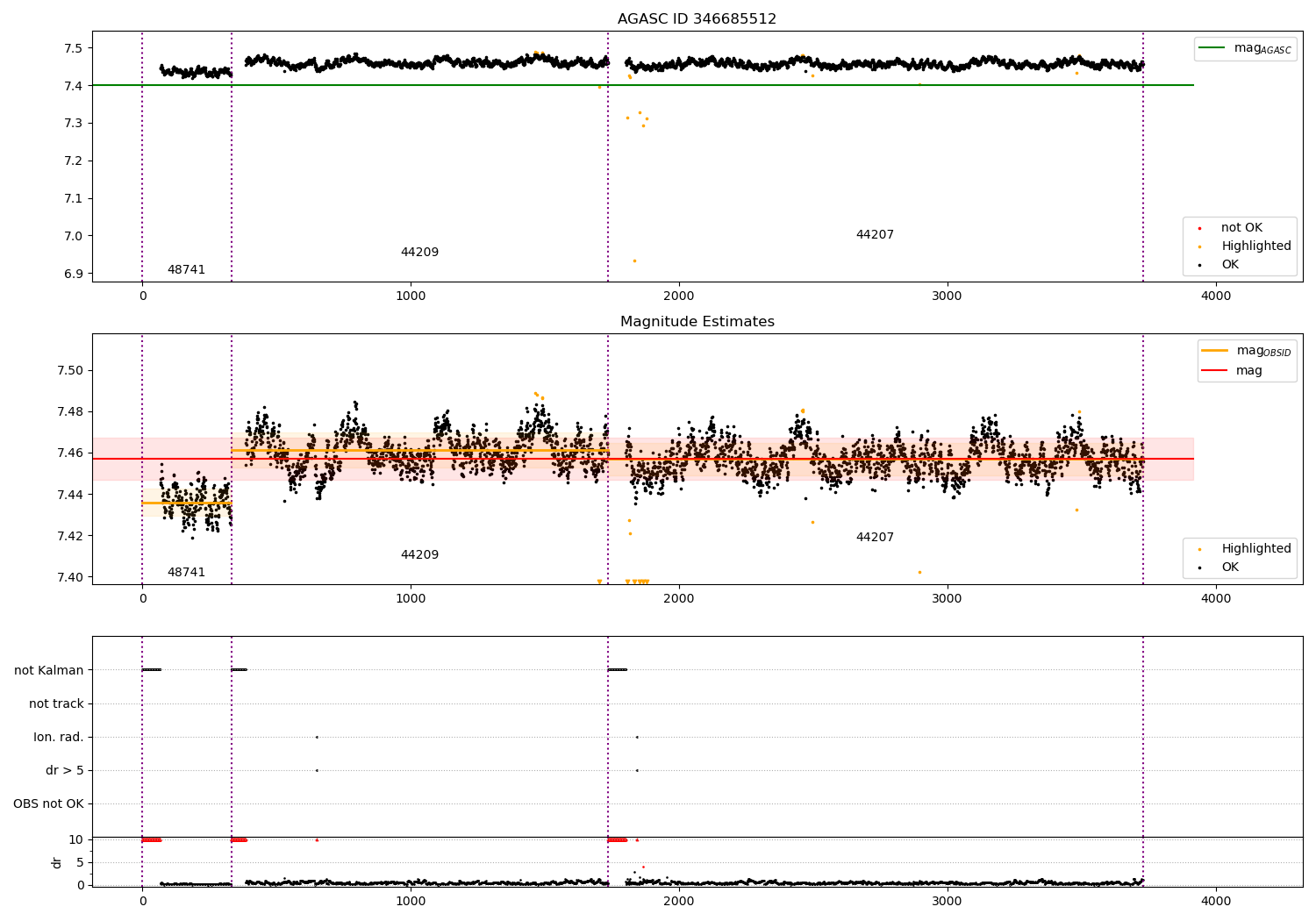Viewport: 1316px width, 921px height.
Task: Click label 48741 in Magnitude Estimates plot
Action: click(x=186, y=573)
